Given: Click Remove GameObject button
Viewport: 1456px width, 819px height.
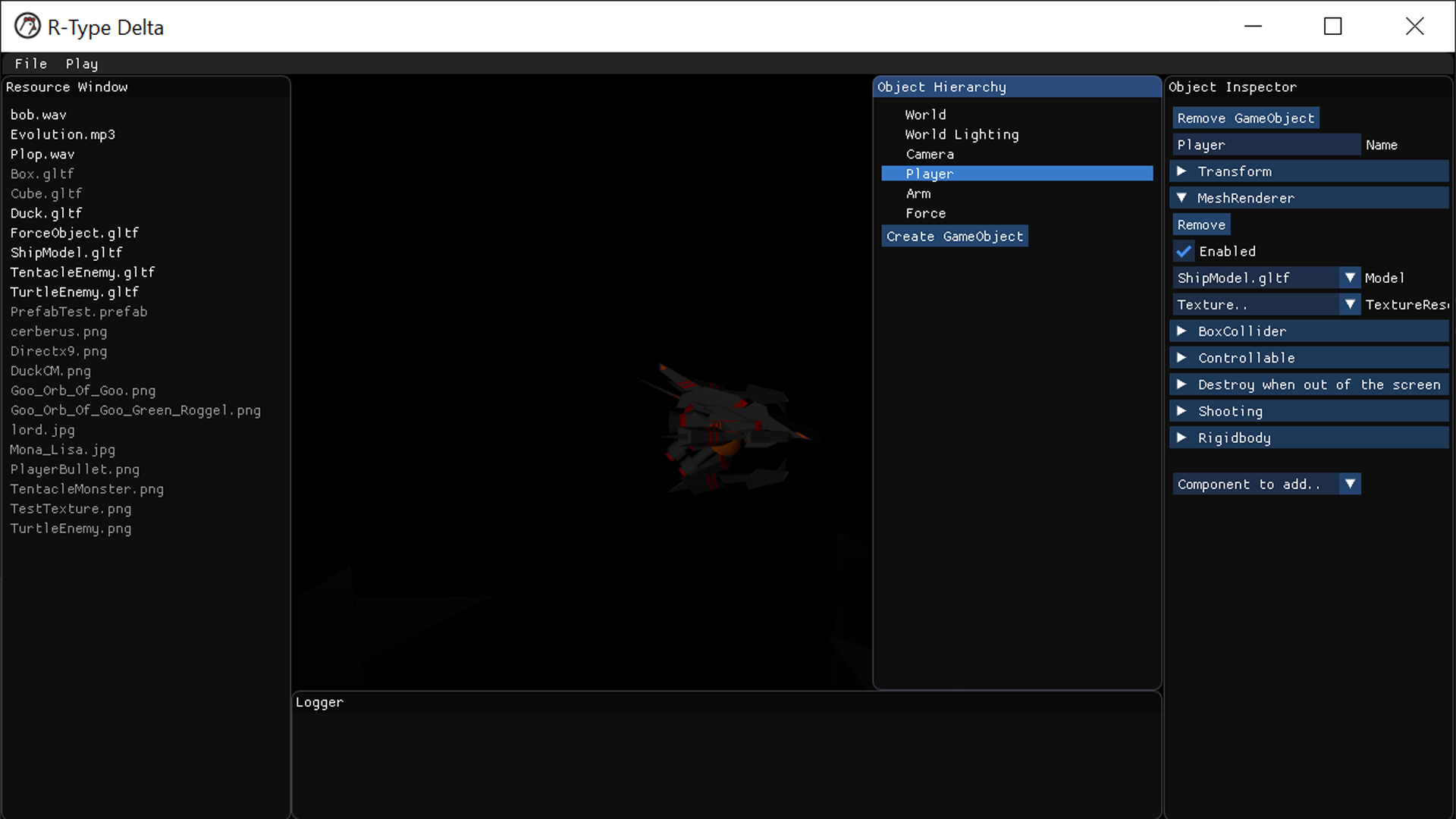Looking at the screenshot, I should tap(1246, 118).
